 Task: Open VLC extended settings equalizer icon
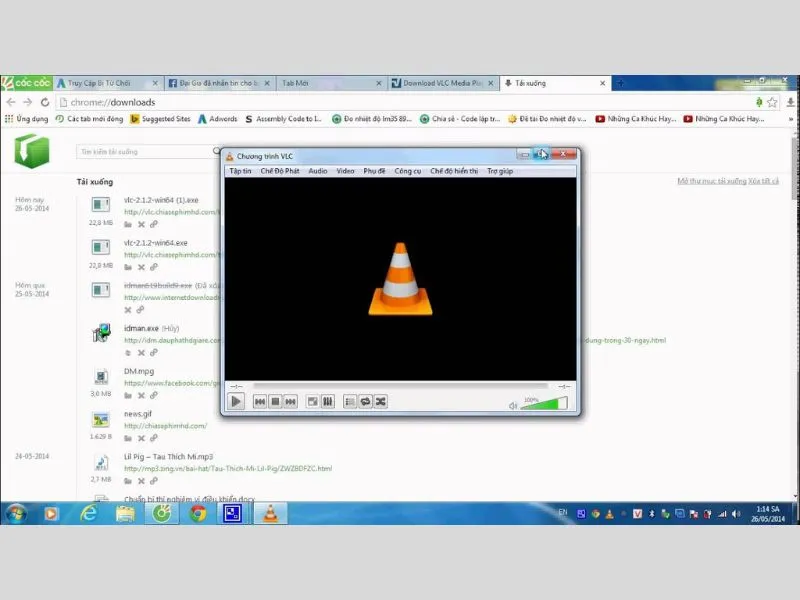coord(328,402)
